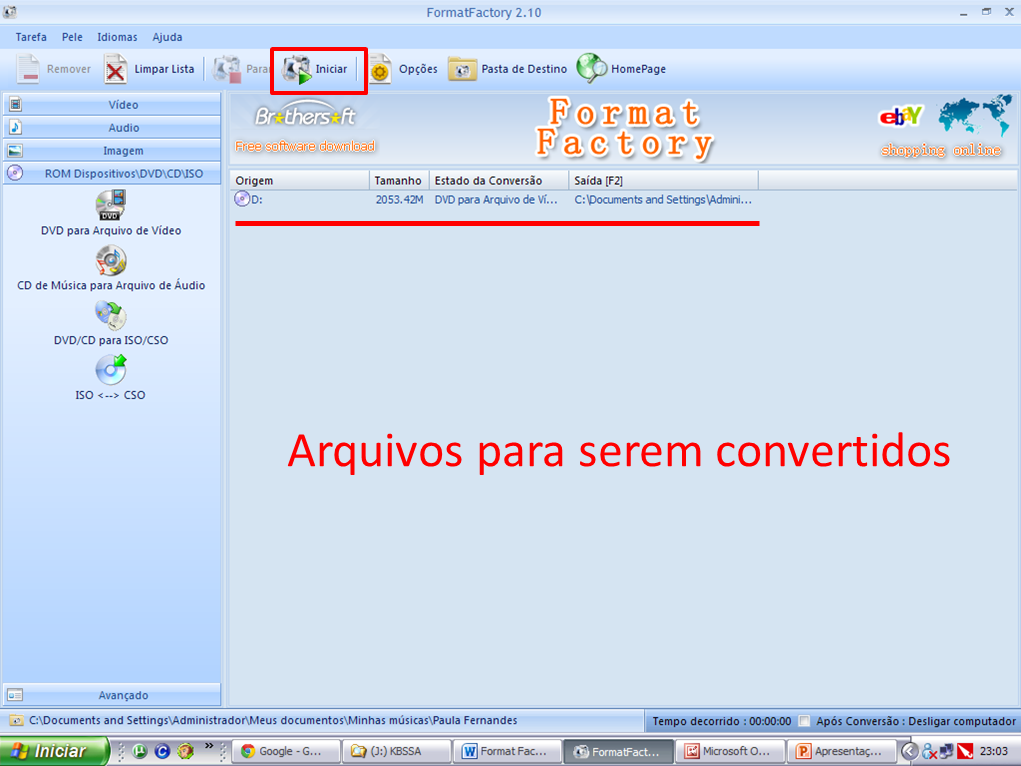Viewport: 1021px width, 766px height.
Task: Open Pasta de Destino folder icon
Action: click(462, 69)
